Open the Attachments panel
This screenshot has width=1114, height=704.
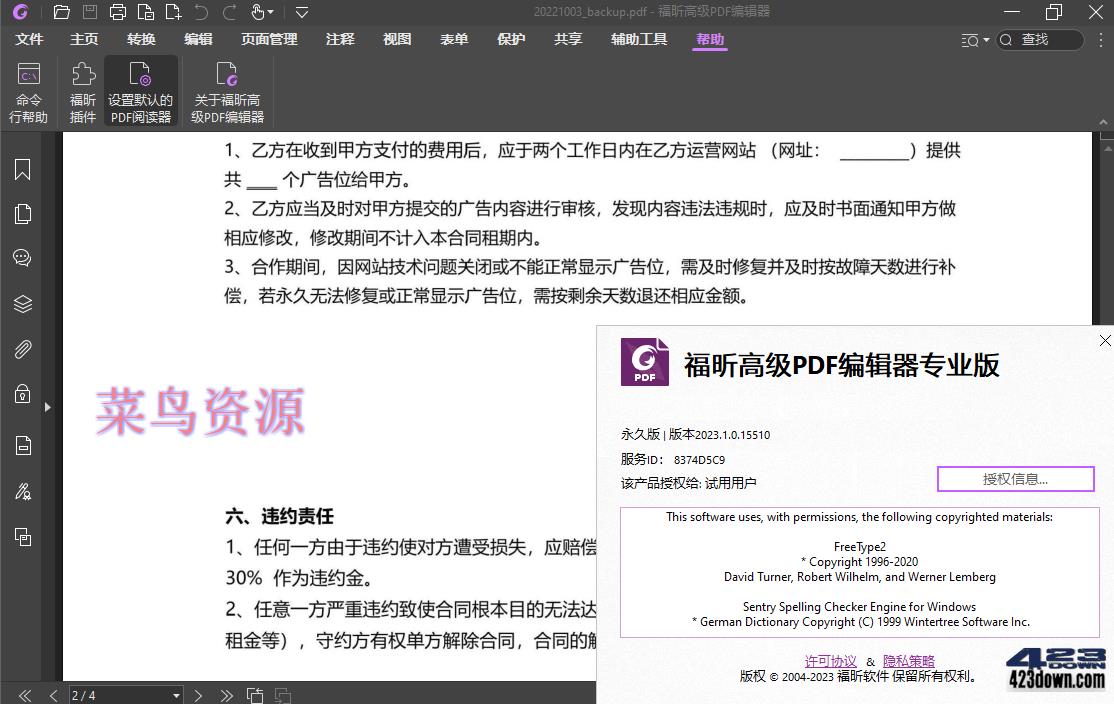(22, 348)
